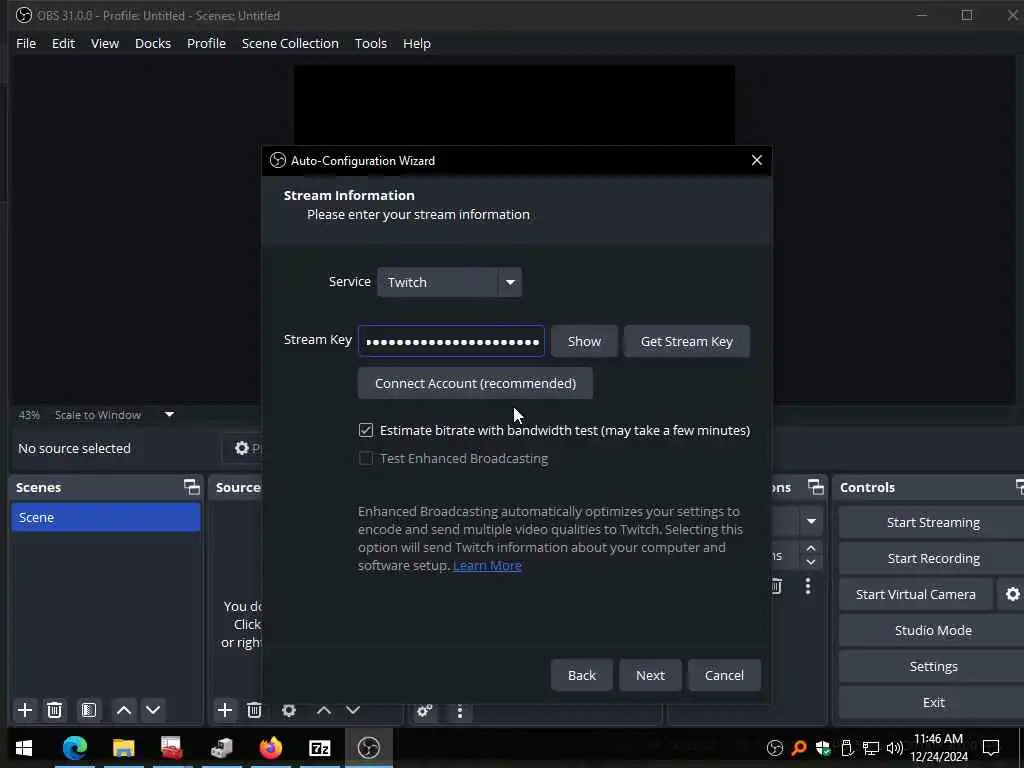Image resolution: width=1024 pixels, height=768 pixels.
Task: Open scene filters icon in Scenes toolbar
Action: tap(89, 710)
